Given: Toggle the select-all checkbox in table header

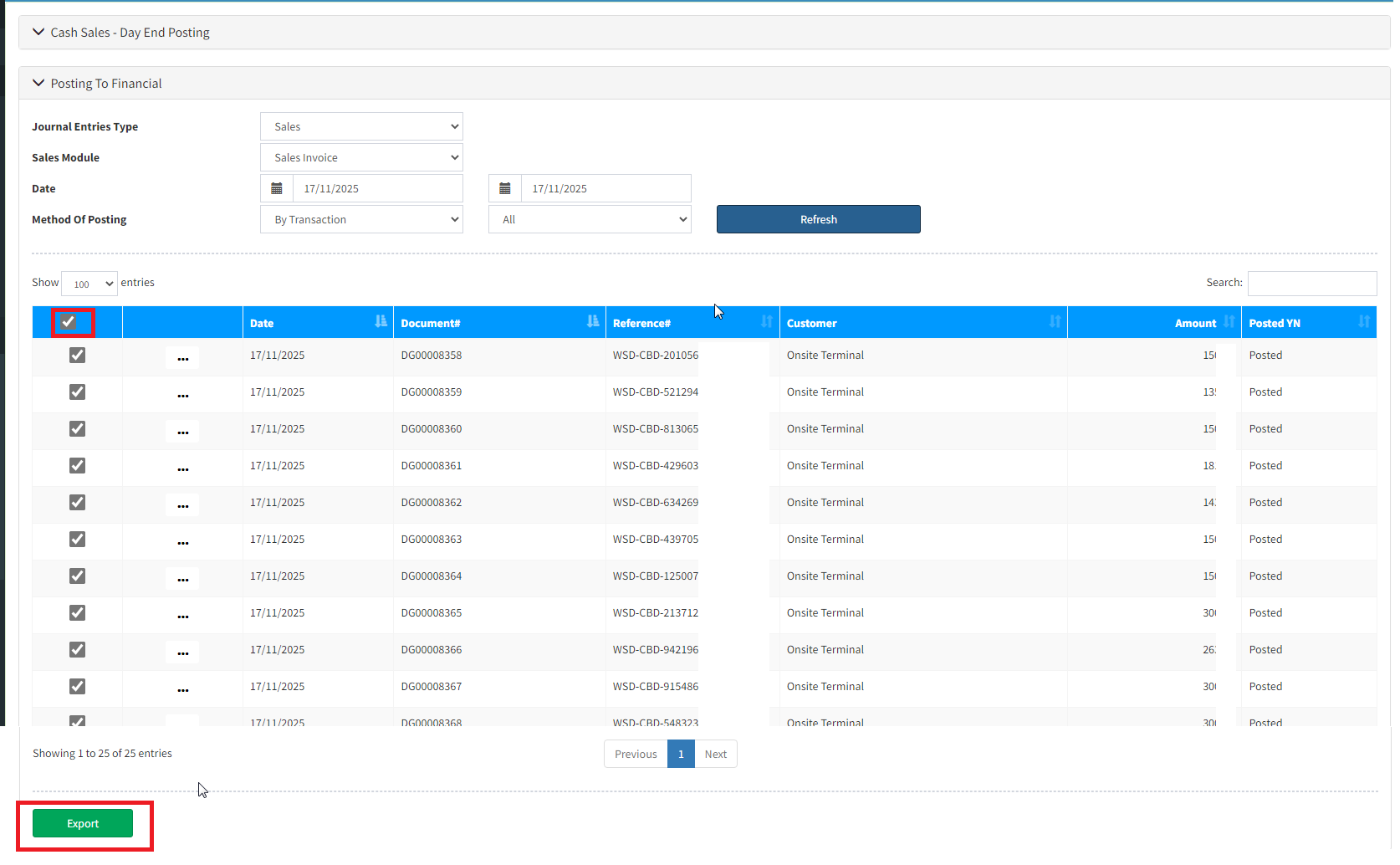Looking at the screenshot, I should coord(69,322).
